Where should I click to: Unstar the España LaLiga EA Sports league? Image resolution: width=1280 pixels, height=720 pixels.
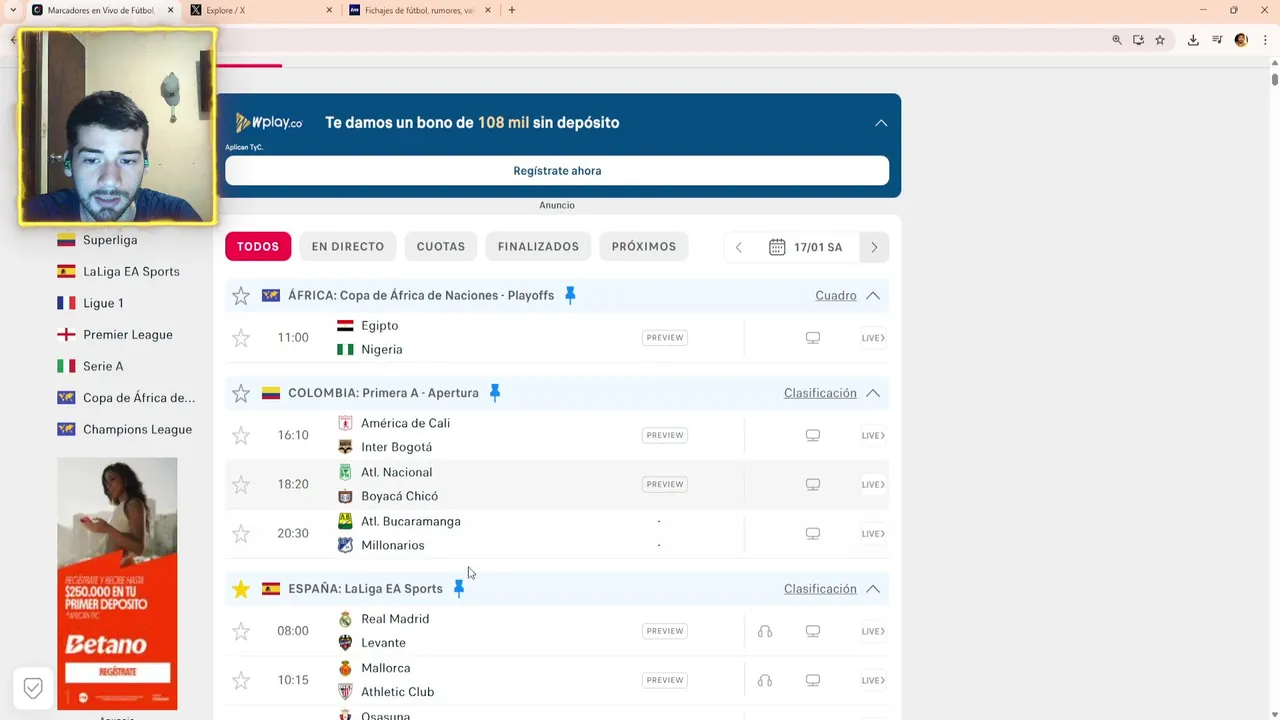pos(241,590)
